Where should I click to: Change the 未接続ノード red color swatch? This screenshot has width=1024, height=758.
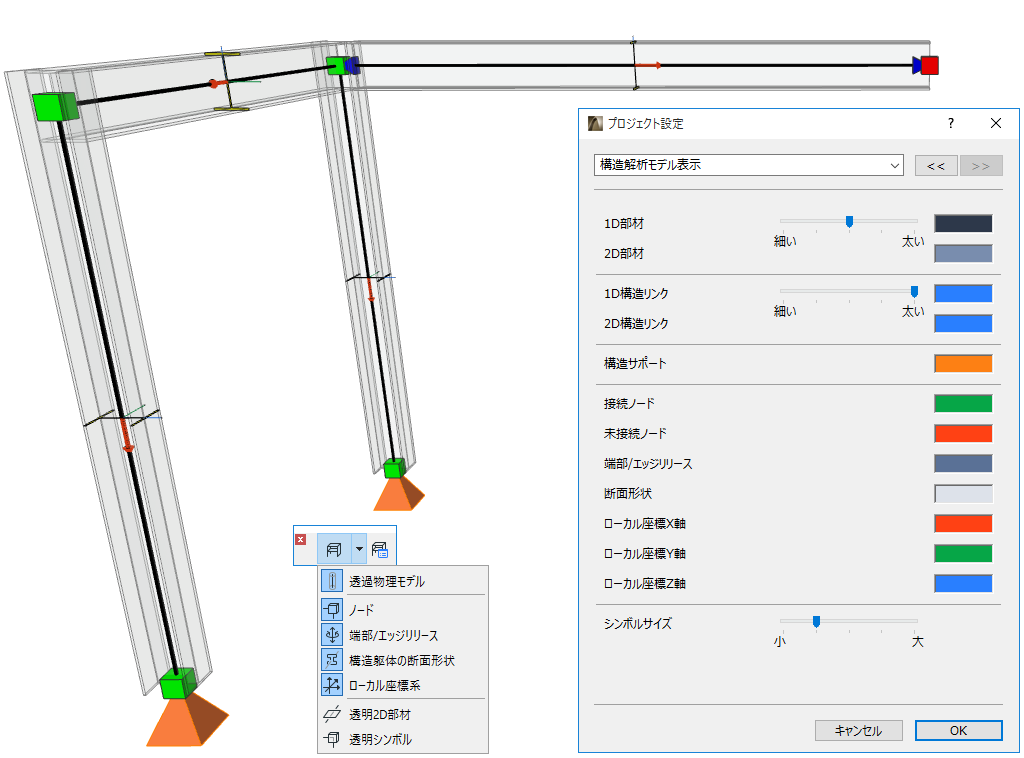(x=963, y=434)
